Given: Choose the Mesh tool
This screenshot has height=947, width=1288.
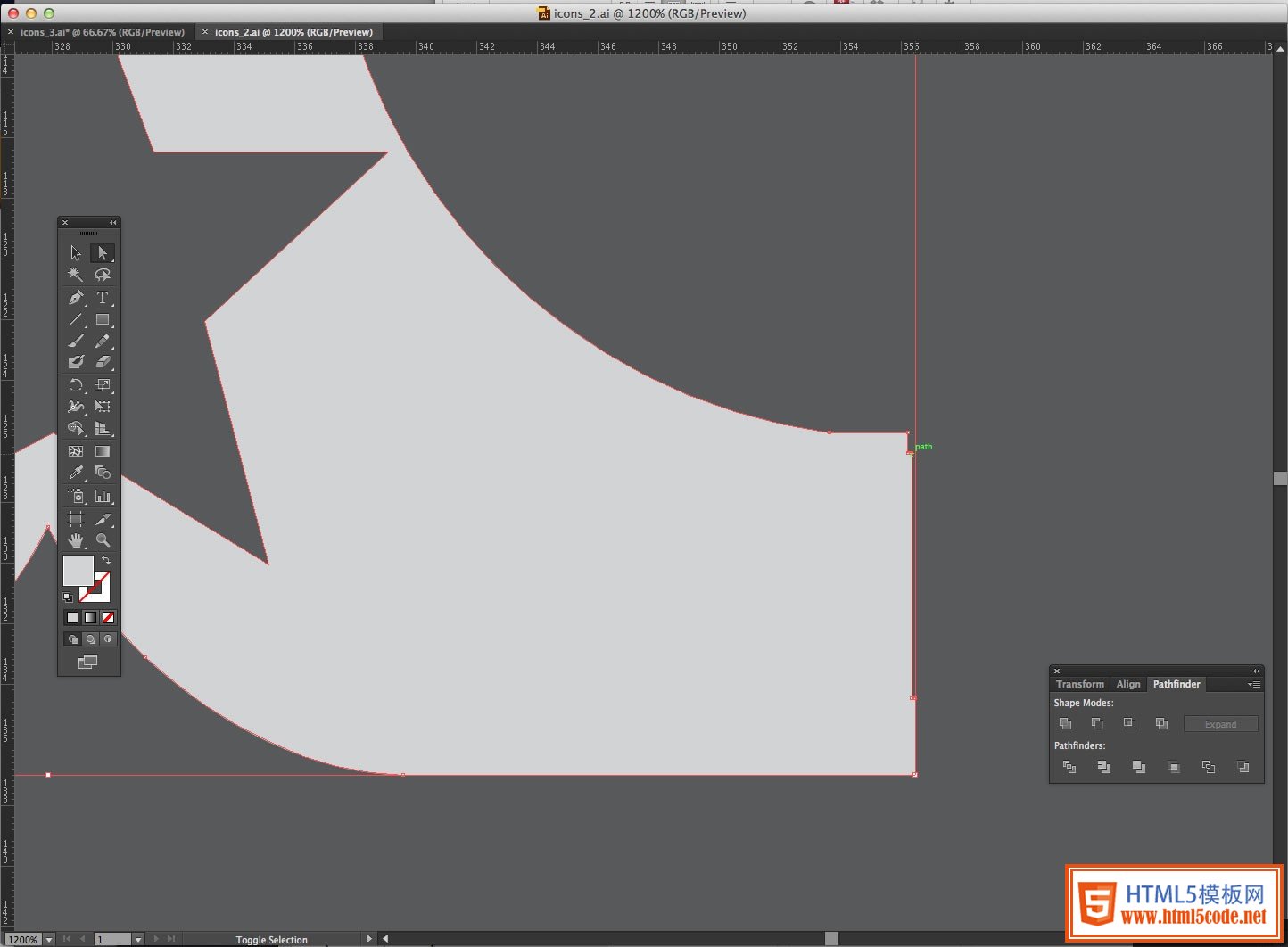Looking at the screenshot, I should point(76,451).
